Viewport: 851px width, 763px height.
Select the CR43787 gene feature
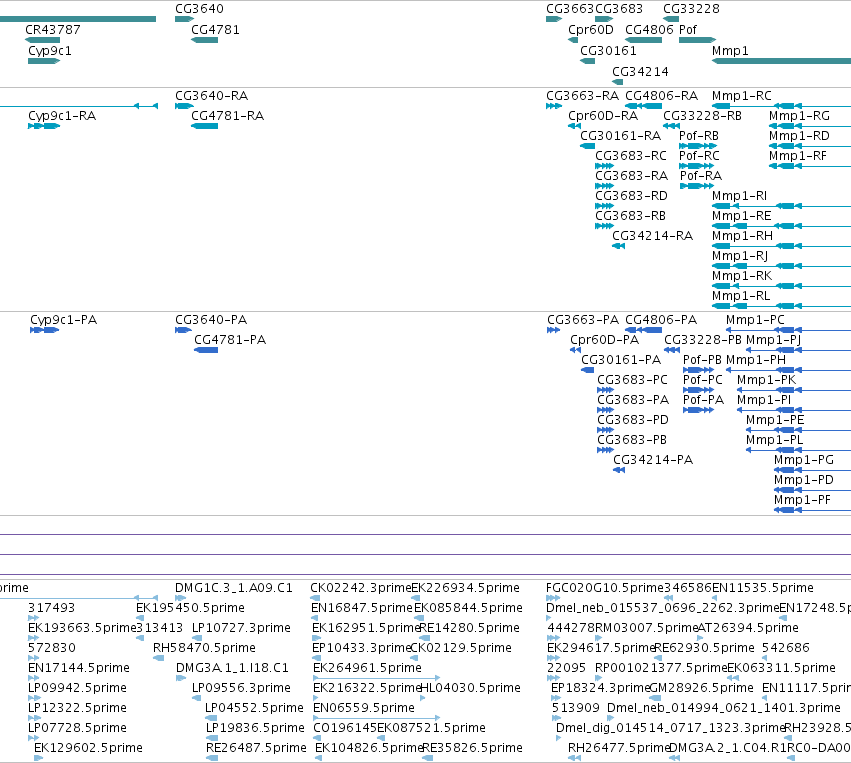[x=42, y=40]
